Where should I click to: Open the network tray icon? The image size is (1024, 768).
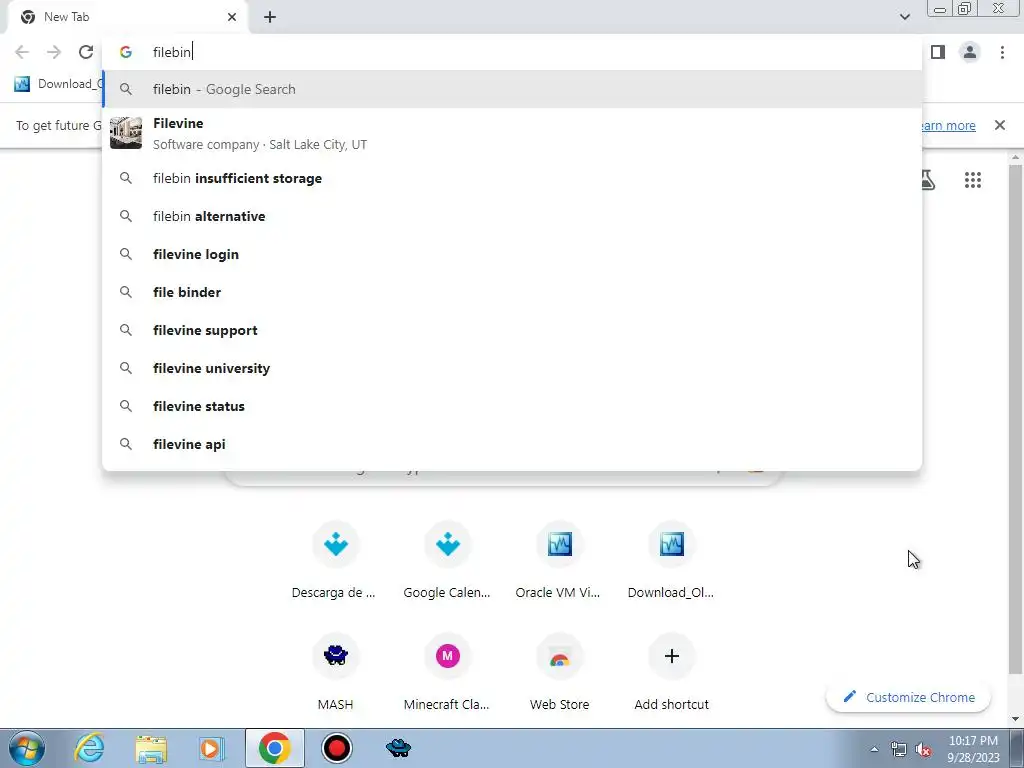pos(899,750)
